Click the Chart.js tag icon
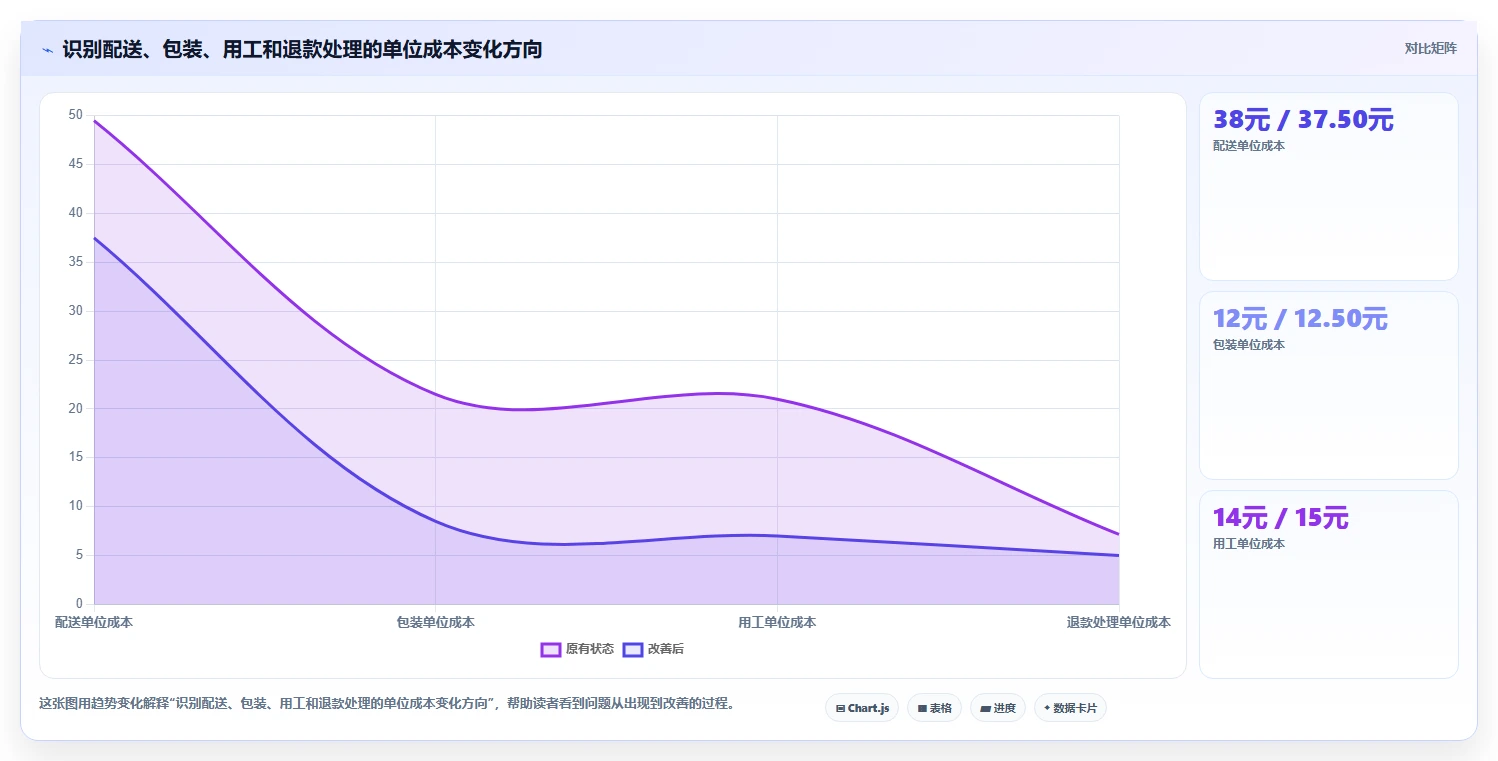 [841, 708]
